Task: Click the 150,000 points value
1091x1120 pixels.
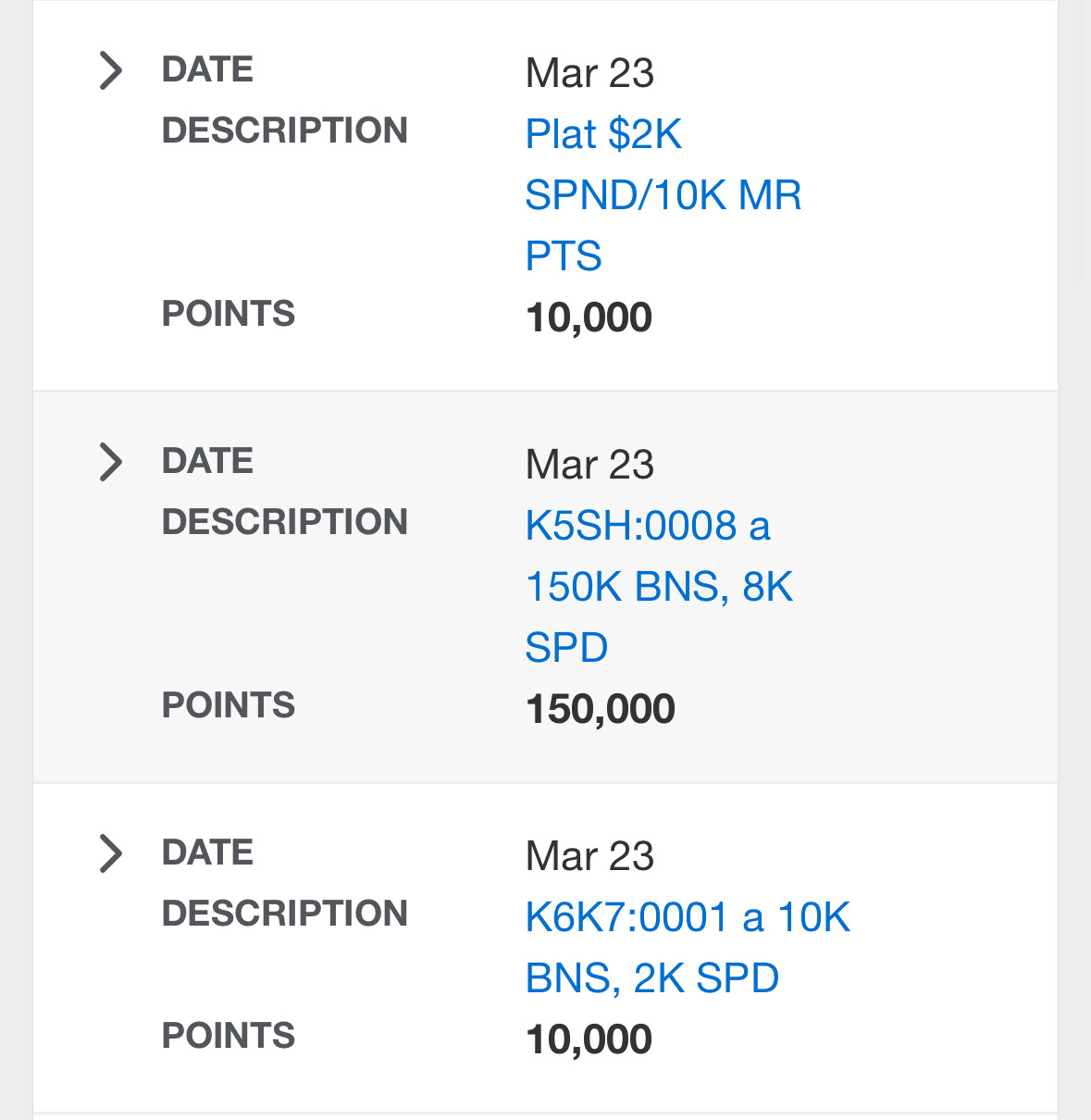Action: (600, 710)
